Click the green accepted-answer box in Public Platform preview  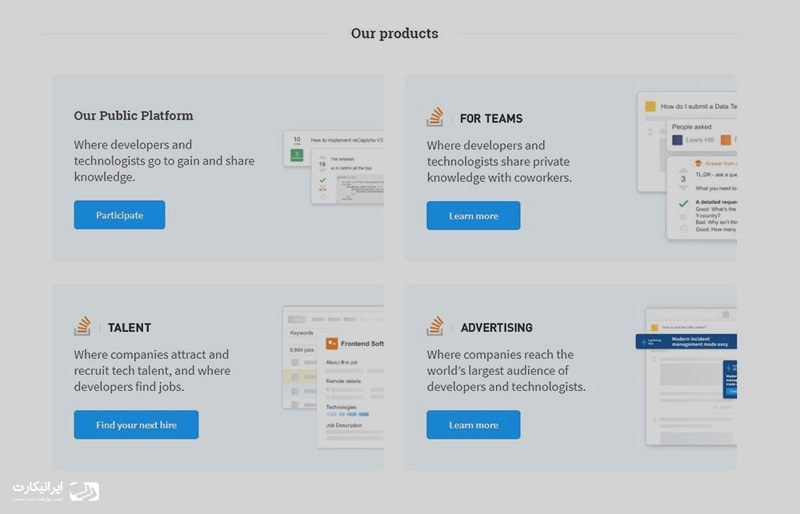click(x=297, y=155)
